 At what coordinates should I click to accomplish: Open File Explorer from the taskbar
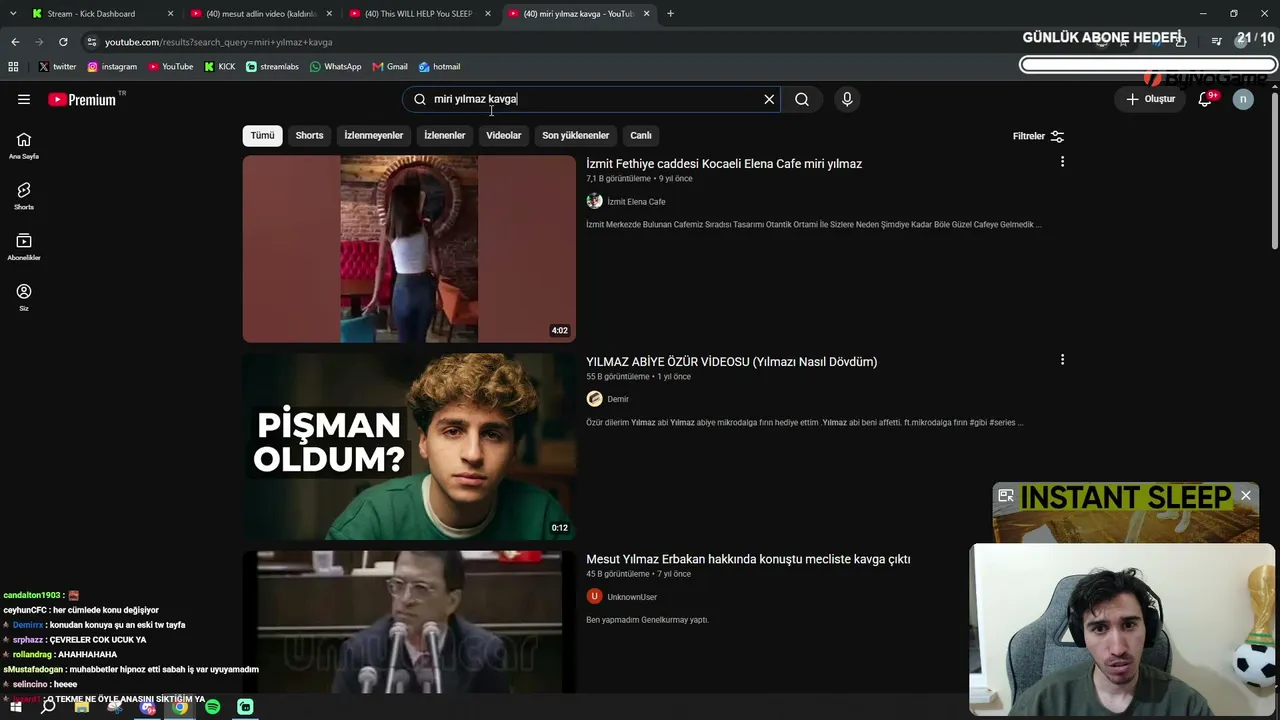point(82,707)
